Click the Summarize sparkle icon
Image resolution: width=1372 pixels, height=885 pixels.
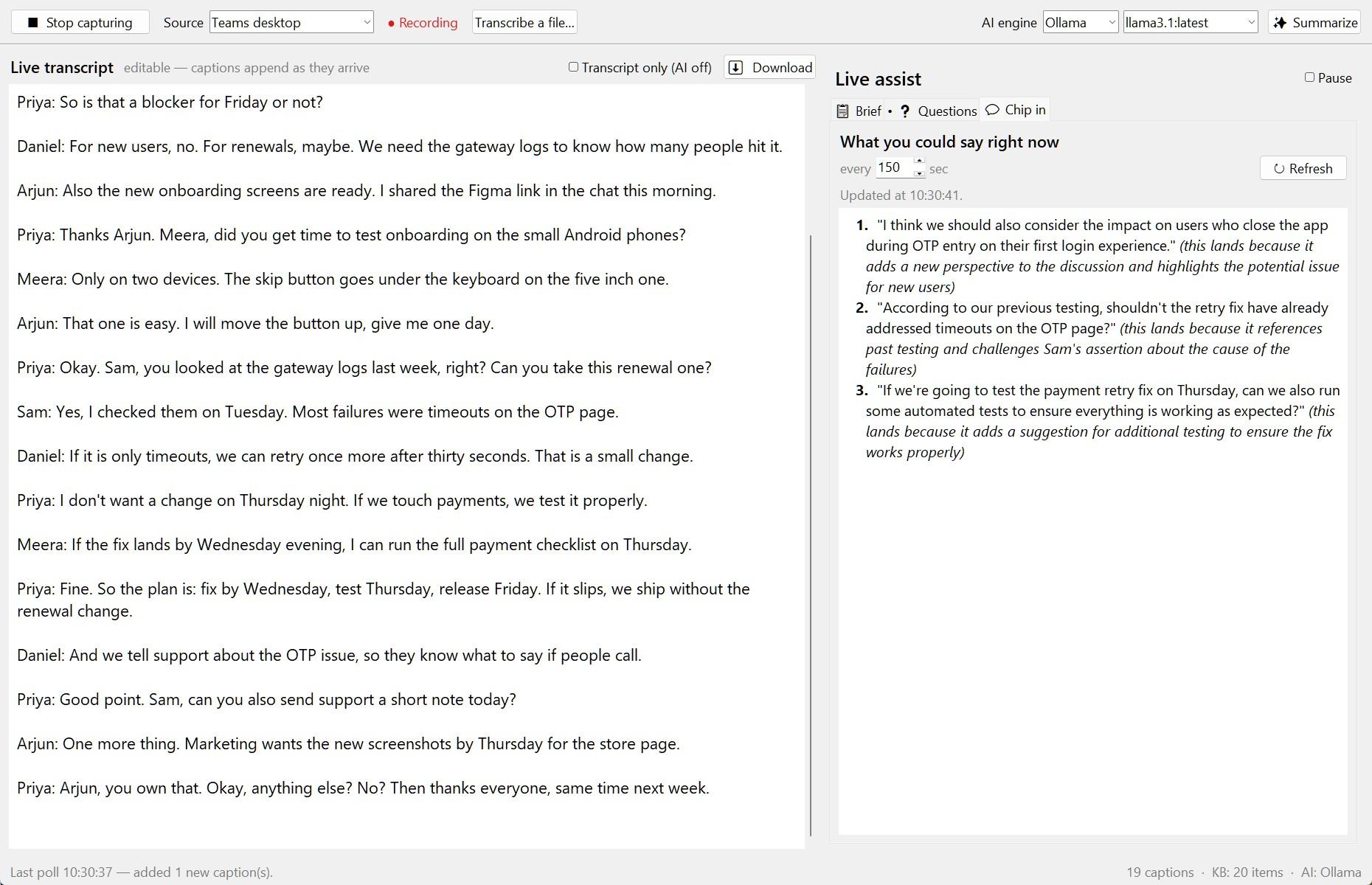click(x=1281, y=22)
